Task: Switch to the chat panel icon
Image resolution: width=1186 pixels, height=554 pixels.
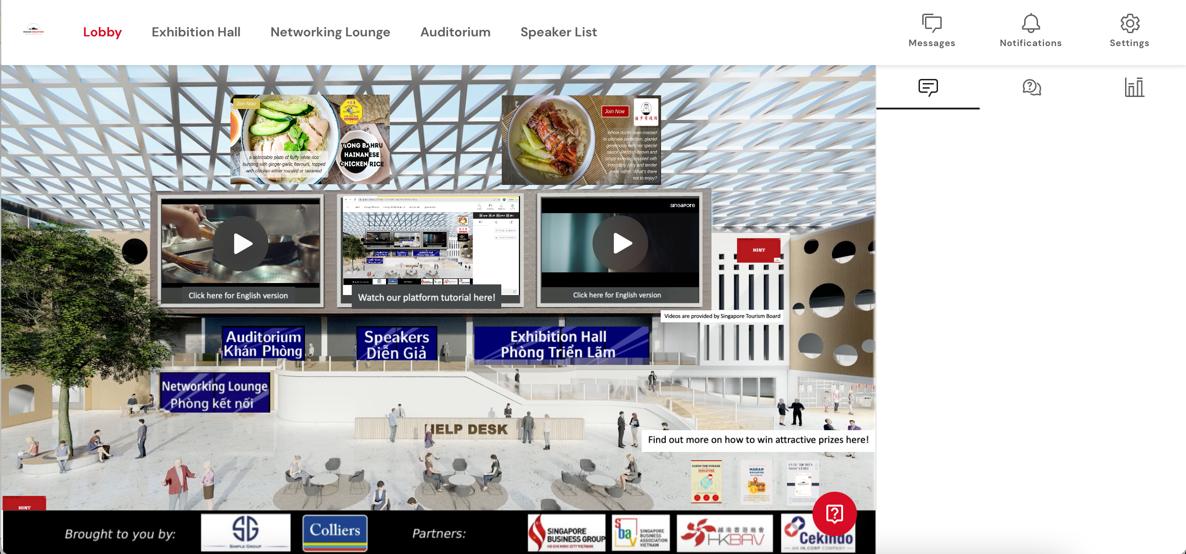Action: tap(928, 88)
